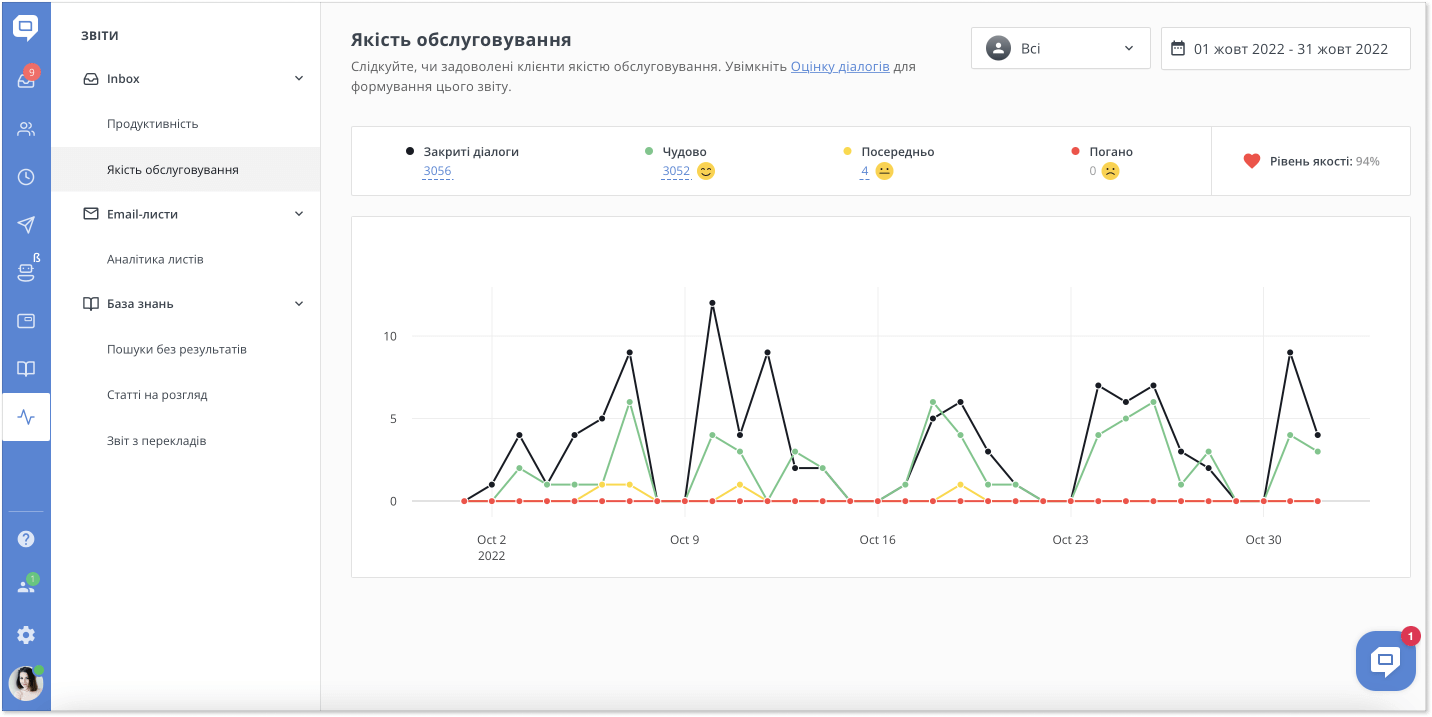Image resolution: width=1432 pixels, height=717 pixels.
Task: Open the Inbox icon with the 9 badge
Action: [x=26, y=80]
